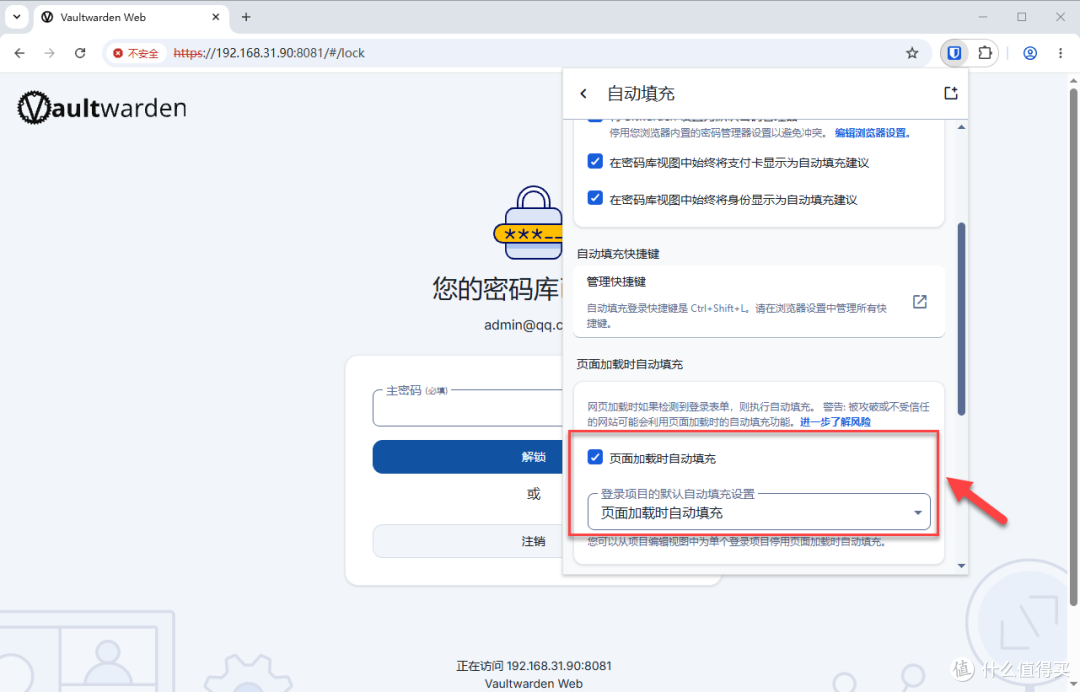Toggle 在密码库视图中始终将身份显示为自动填充建议 checkbox
The width and height of the screenshot is (1080, 692).
tap(595, 198)
